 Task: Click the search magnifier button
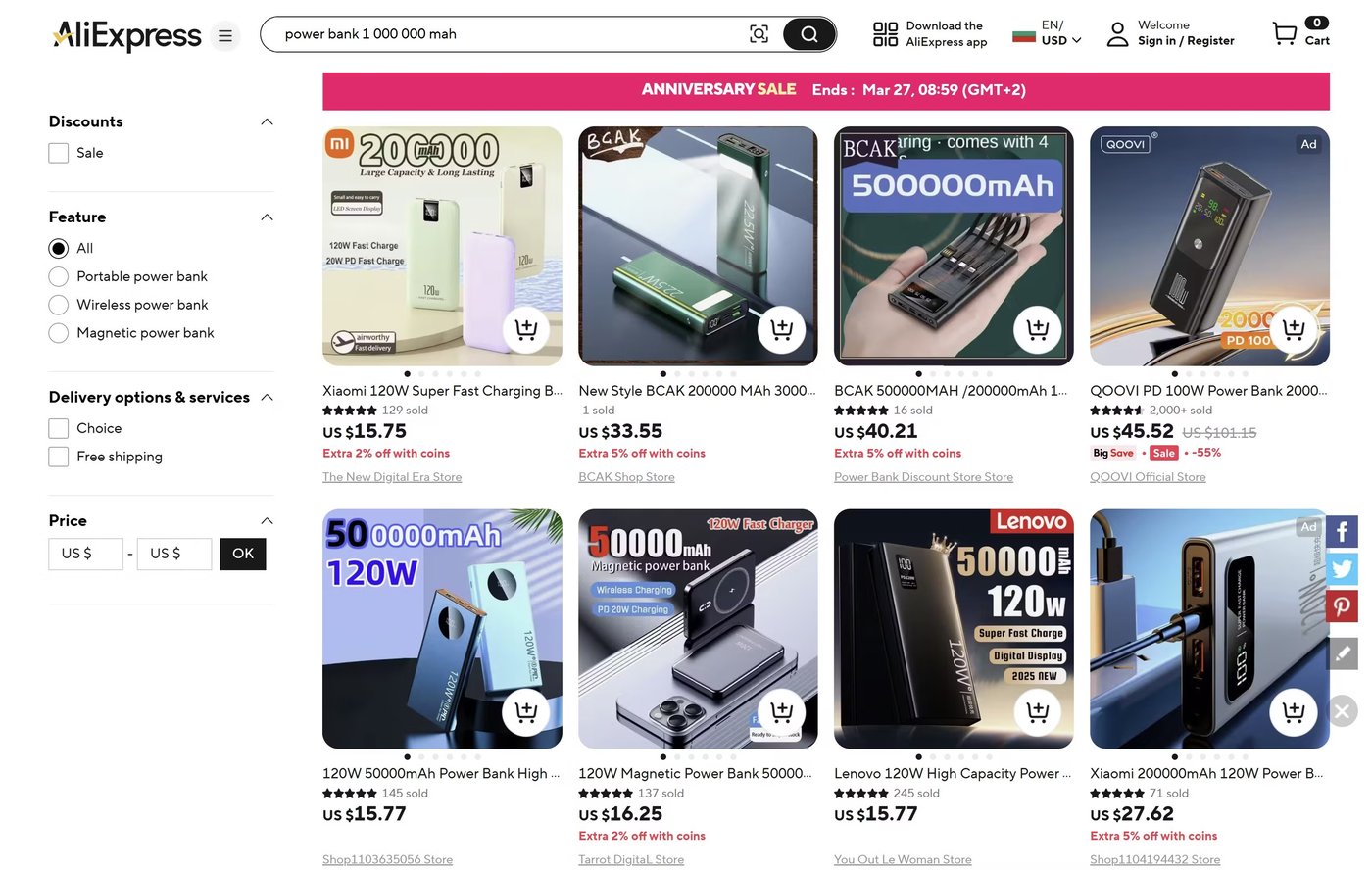tap(808, 34)
